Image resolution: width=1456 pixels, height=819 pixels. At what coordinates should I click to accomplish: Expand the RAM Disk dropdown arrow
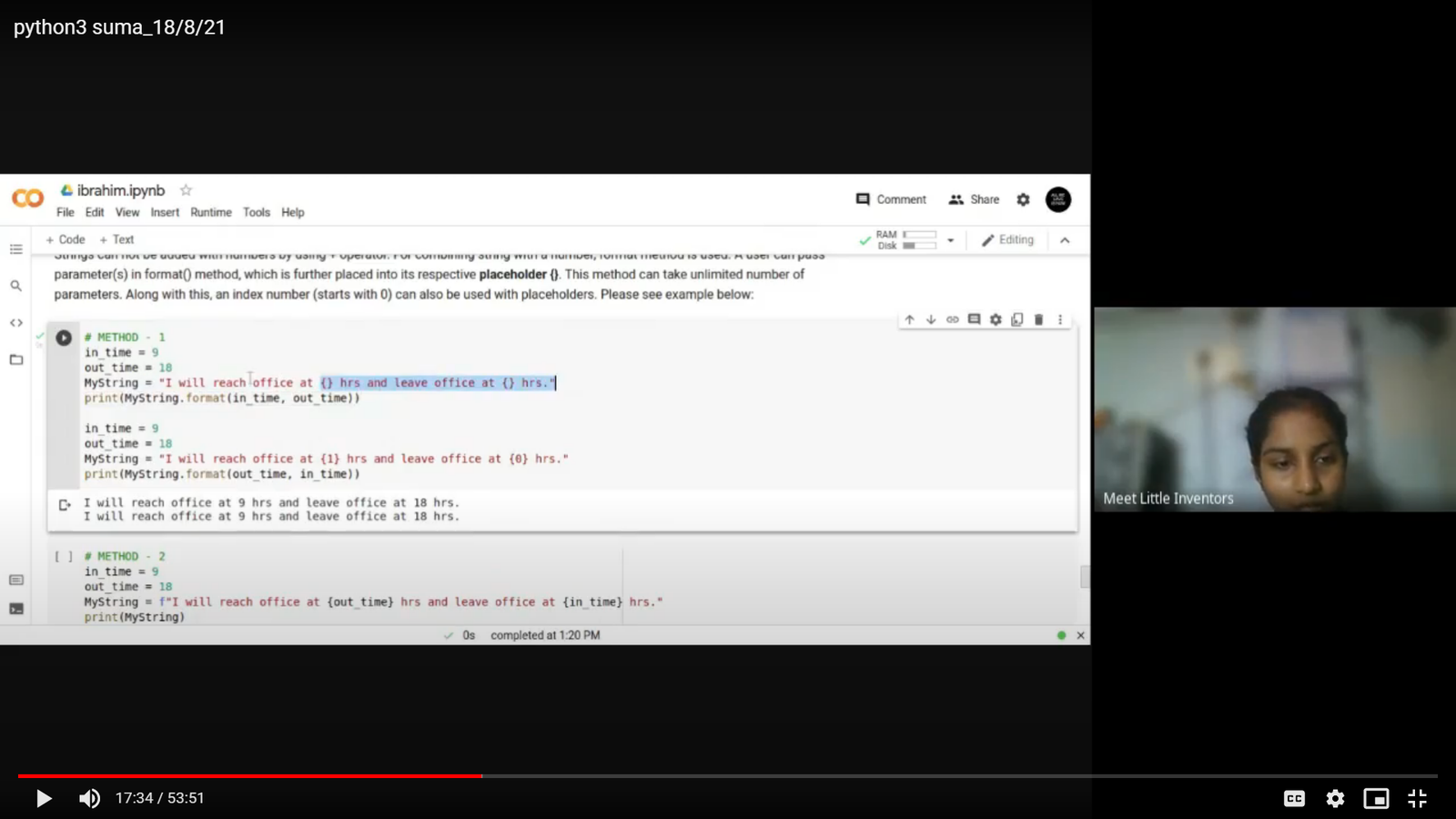coord(951,240)
